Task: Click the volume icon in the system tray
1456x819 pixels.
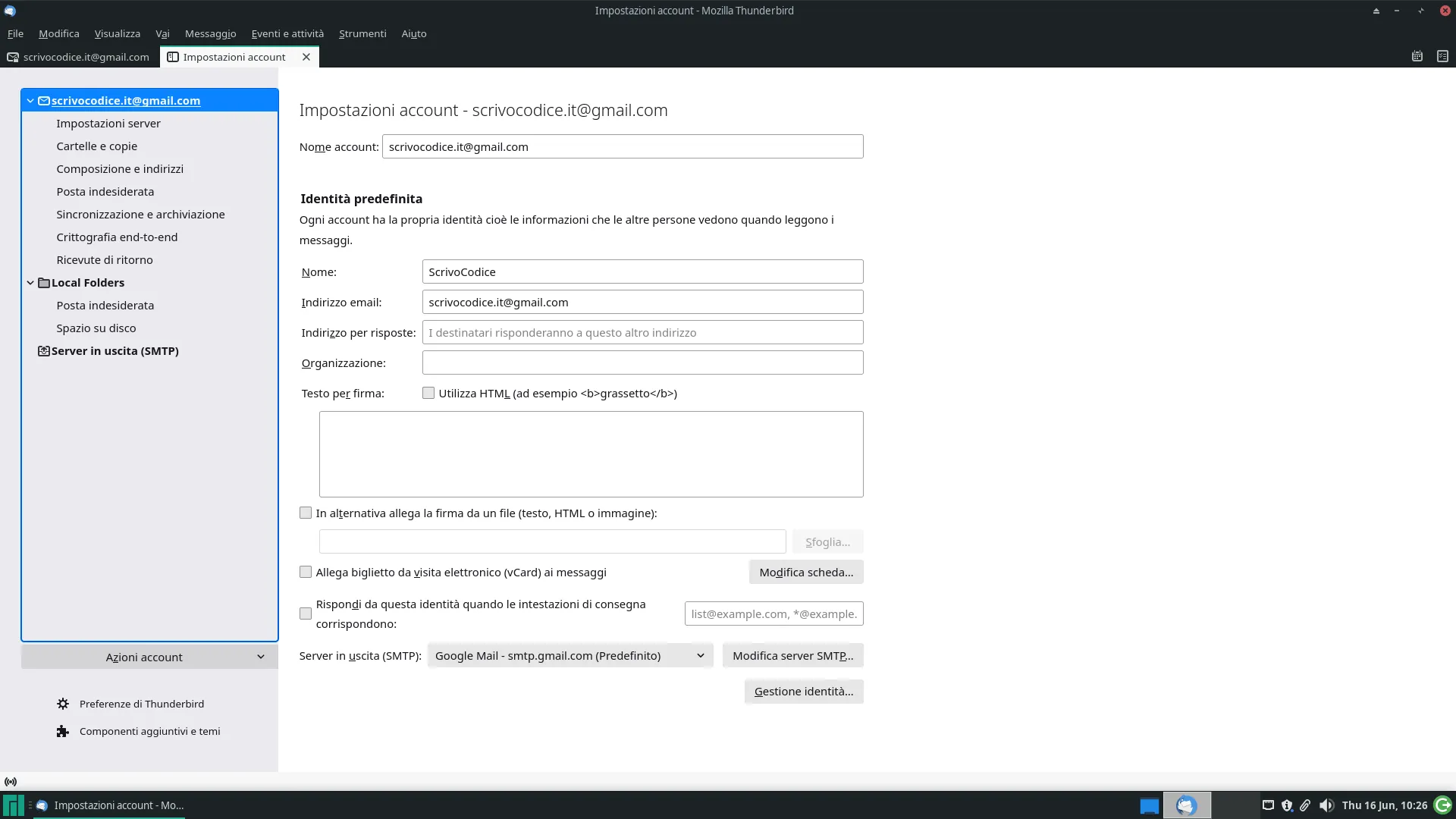Action: pyautogui.click(x=1326, y=805)
